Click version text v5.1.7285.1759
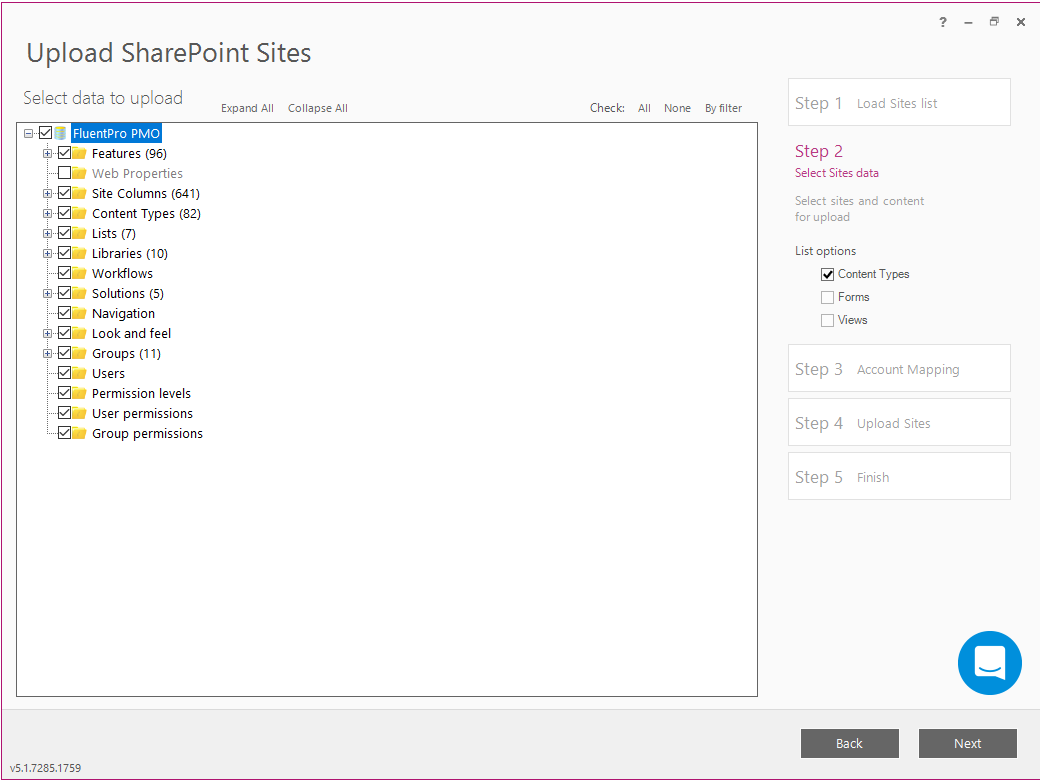This screenshot has height=781, width=1040. pyautogui.click(x=45, y=768)
